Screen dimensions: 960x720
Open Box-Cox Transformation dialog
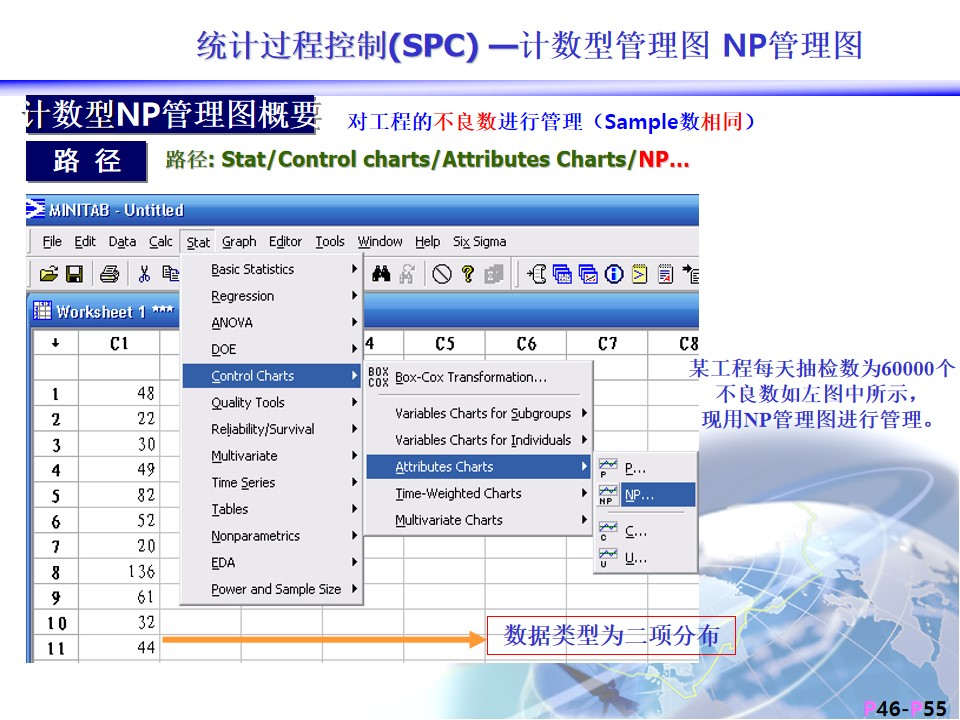tap(471, 377)
